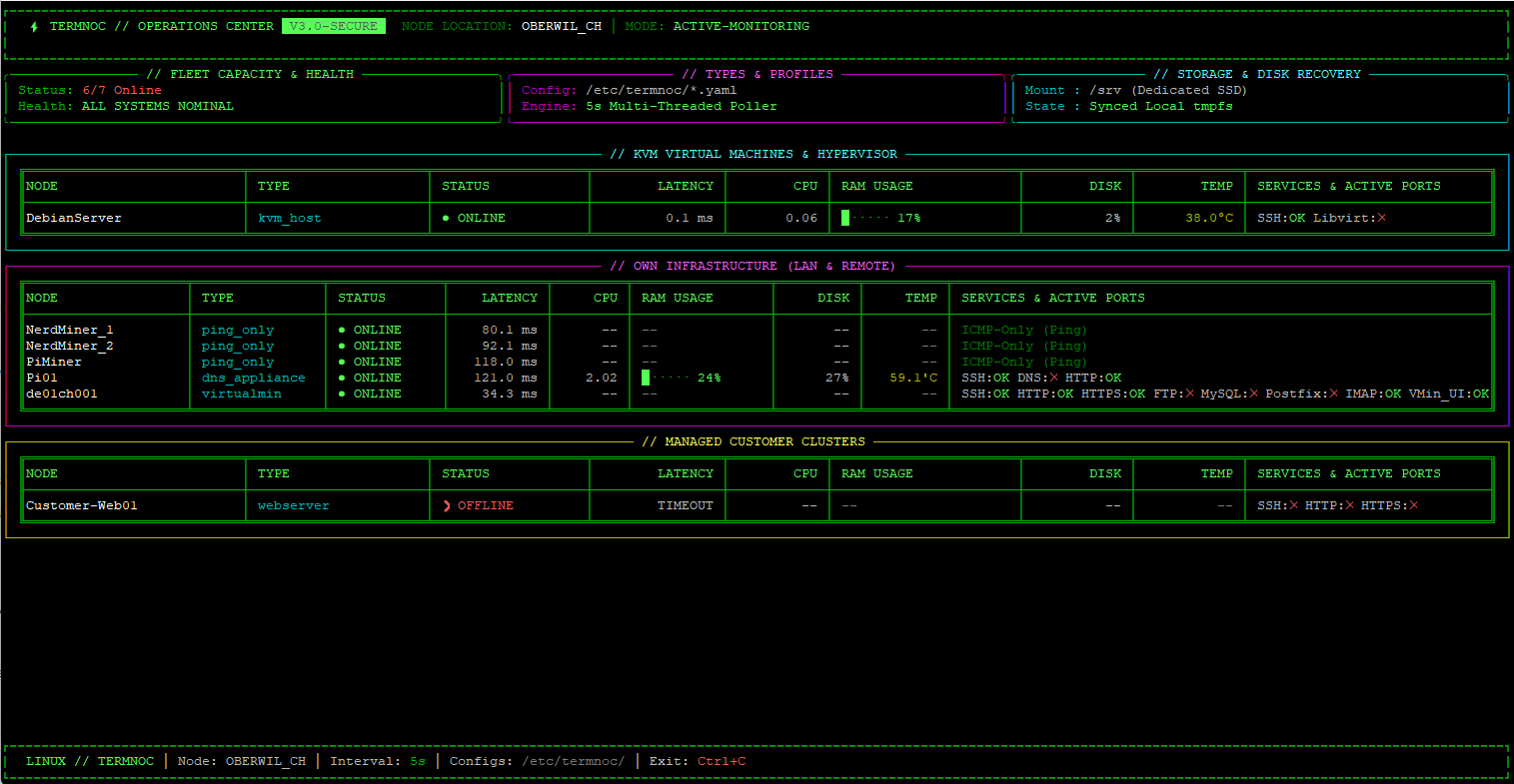Click the ACTIVE-MONITORING mode text

click(742, 26)
